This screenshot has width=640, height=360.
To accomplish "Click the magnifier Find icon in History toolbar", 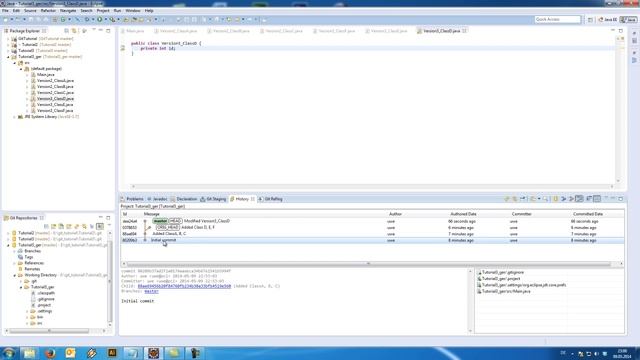I will [x=545, y=199].
